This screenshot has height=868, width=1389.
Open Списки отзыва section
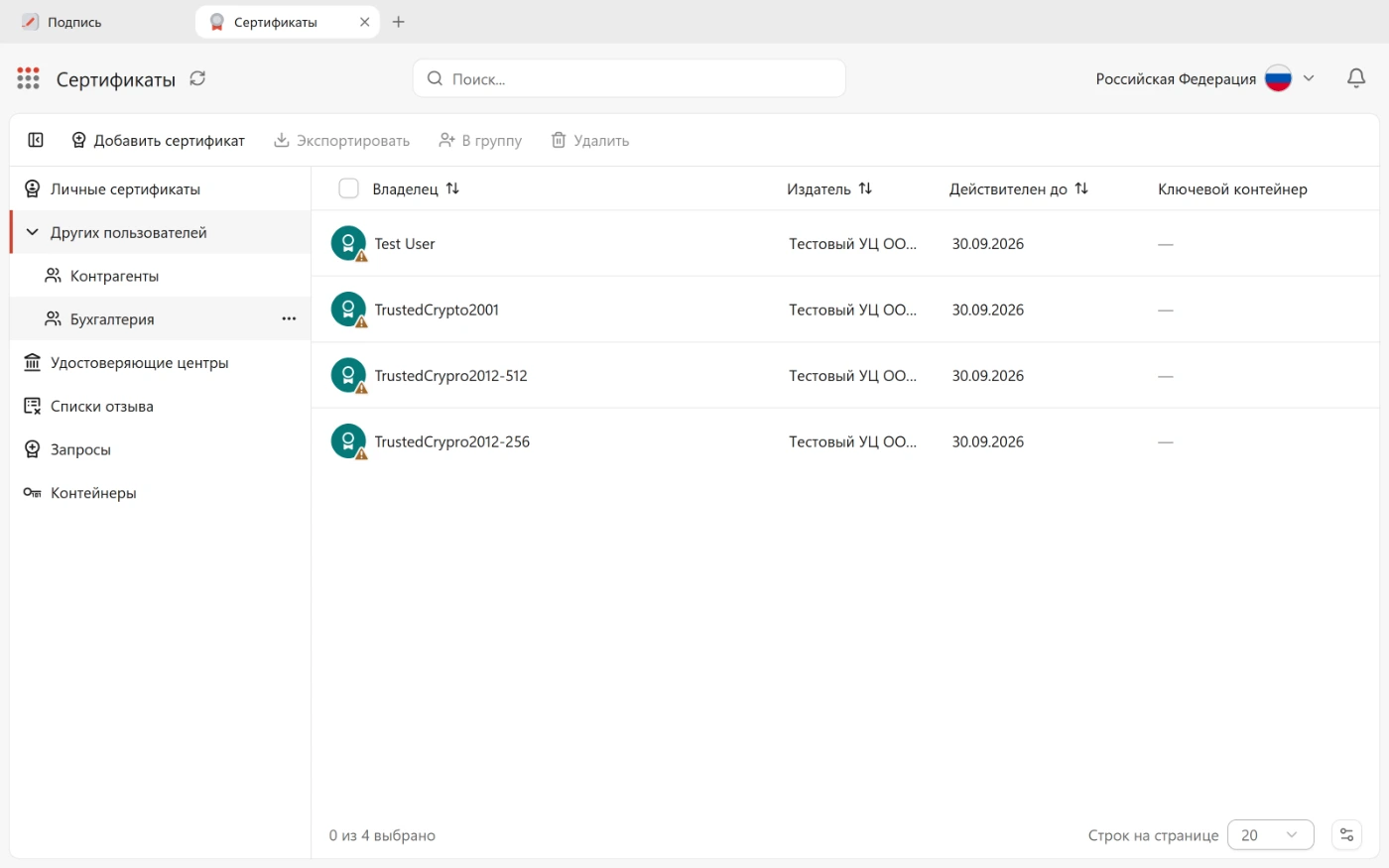160,406
